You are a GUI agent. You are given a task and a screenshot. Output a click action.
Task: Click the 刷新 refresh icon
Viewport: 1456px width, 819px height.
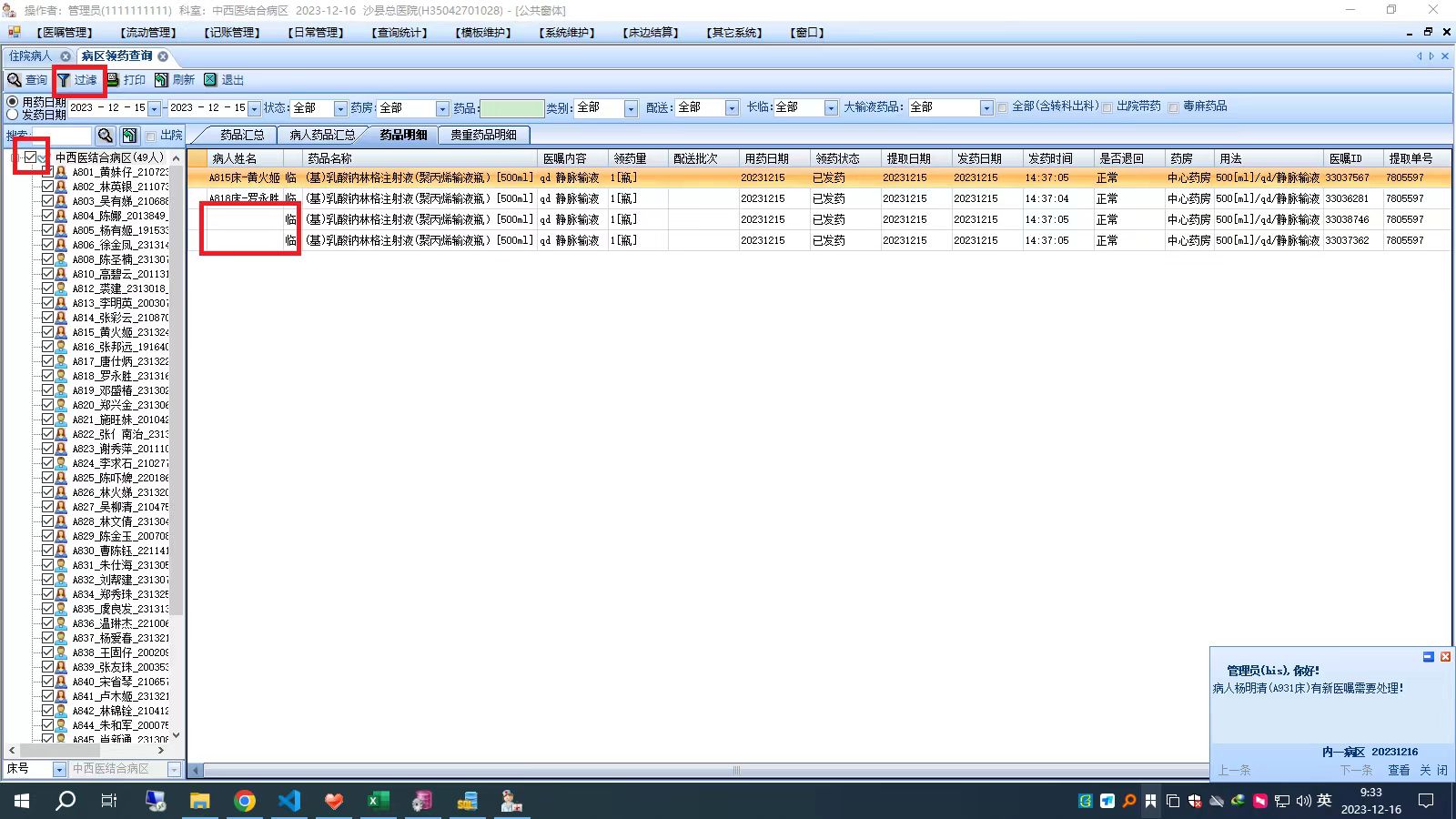[x=161, y=80]
